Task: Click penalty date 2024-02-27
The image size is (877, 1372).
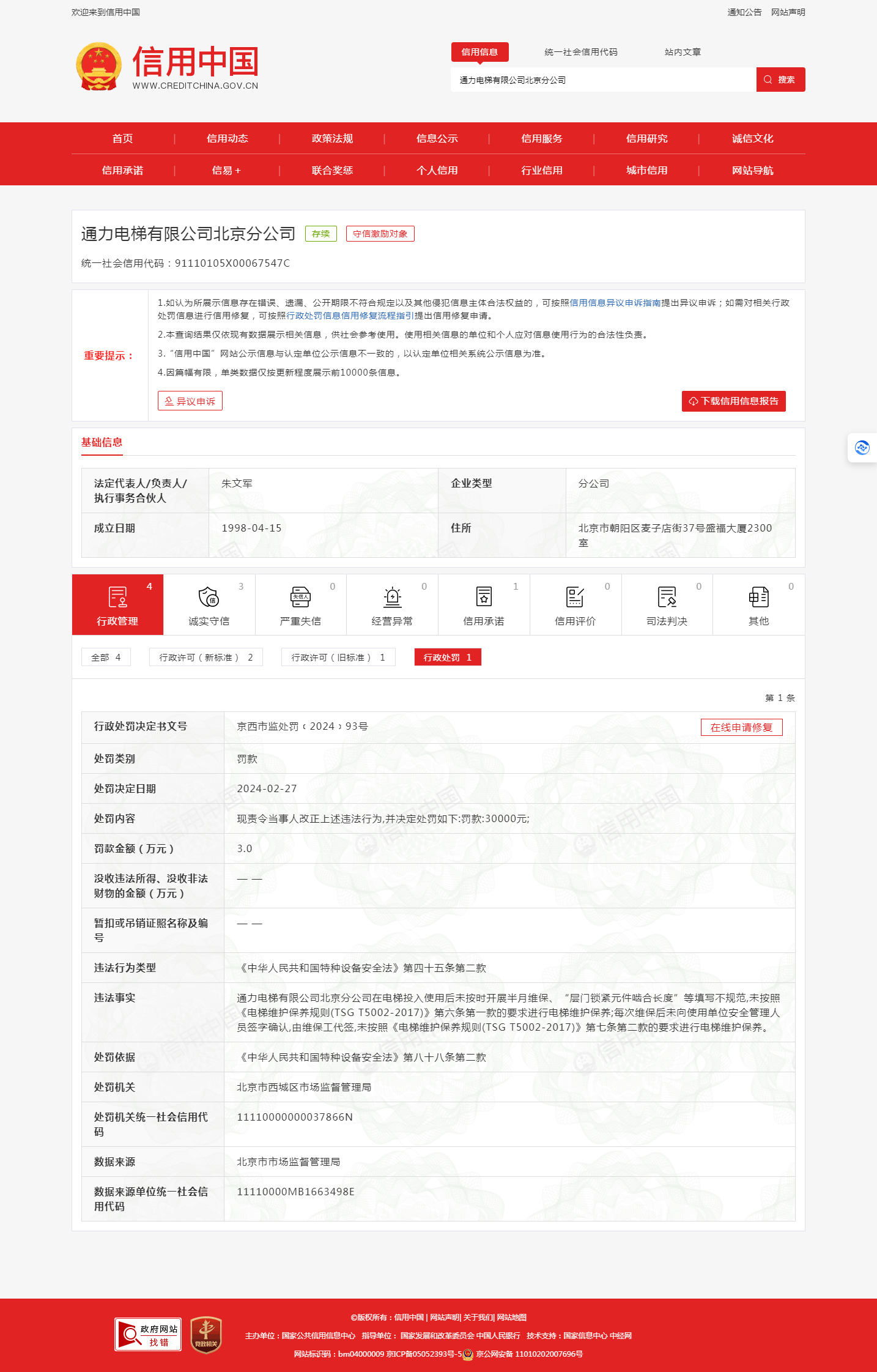Action: (x=267, y=788)
